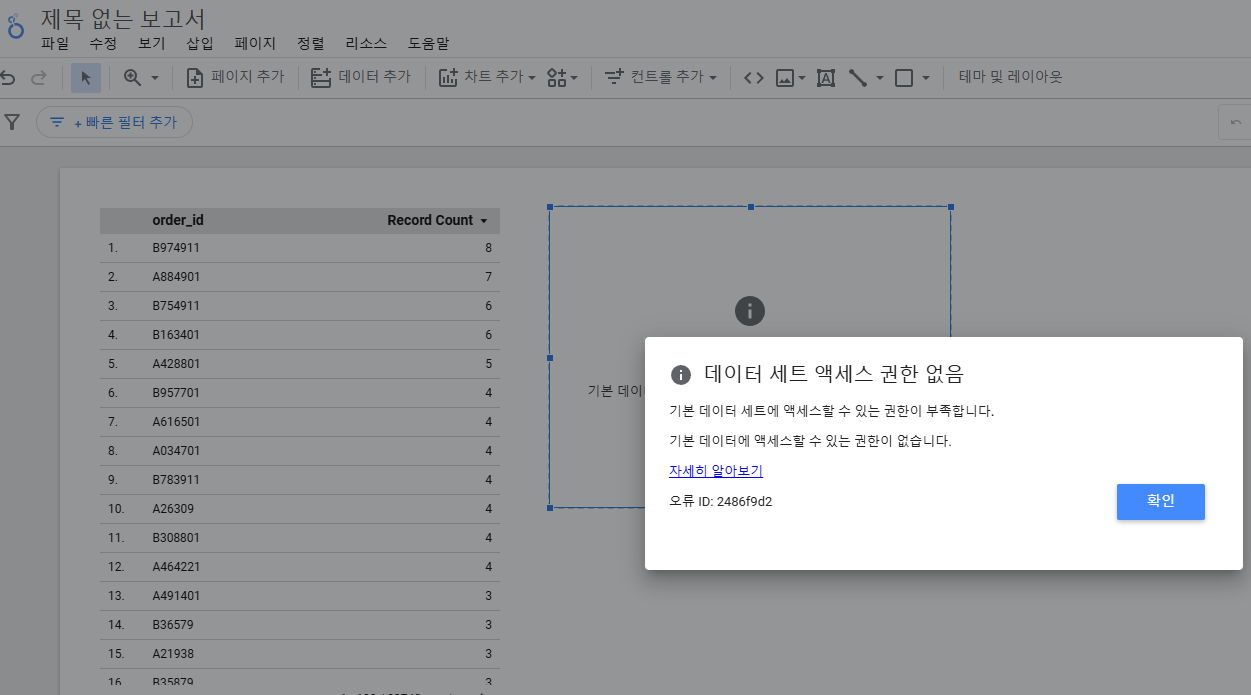Select table row with A034701
1251x695 pixels.
[300, 451]
